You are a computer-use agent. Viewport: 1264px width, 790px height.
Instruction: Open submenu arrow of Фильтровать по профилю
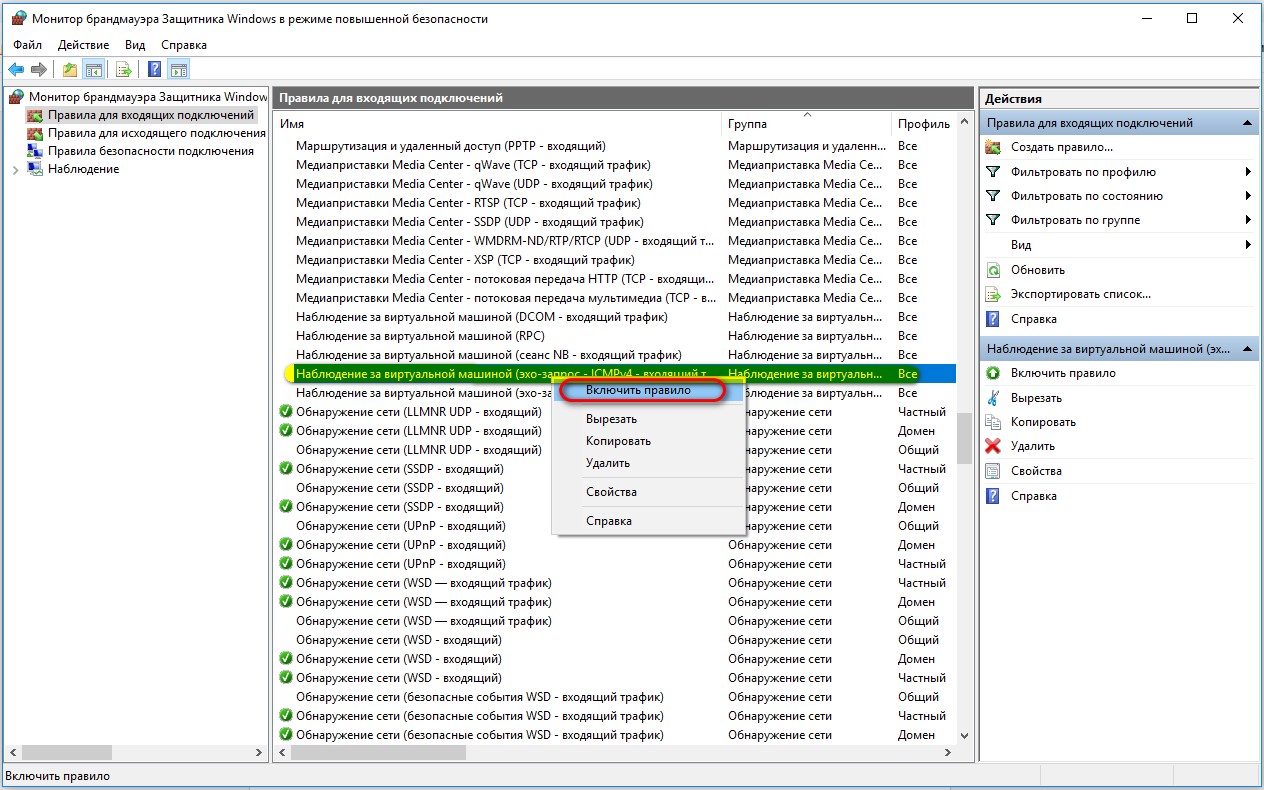(x=1249, y=171)
